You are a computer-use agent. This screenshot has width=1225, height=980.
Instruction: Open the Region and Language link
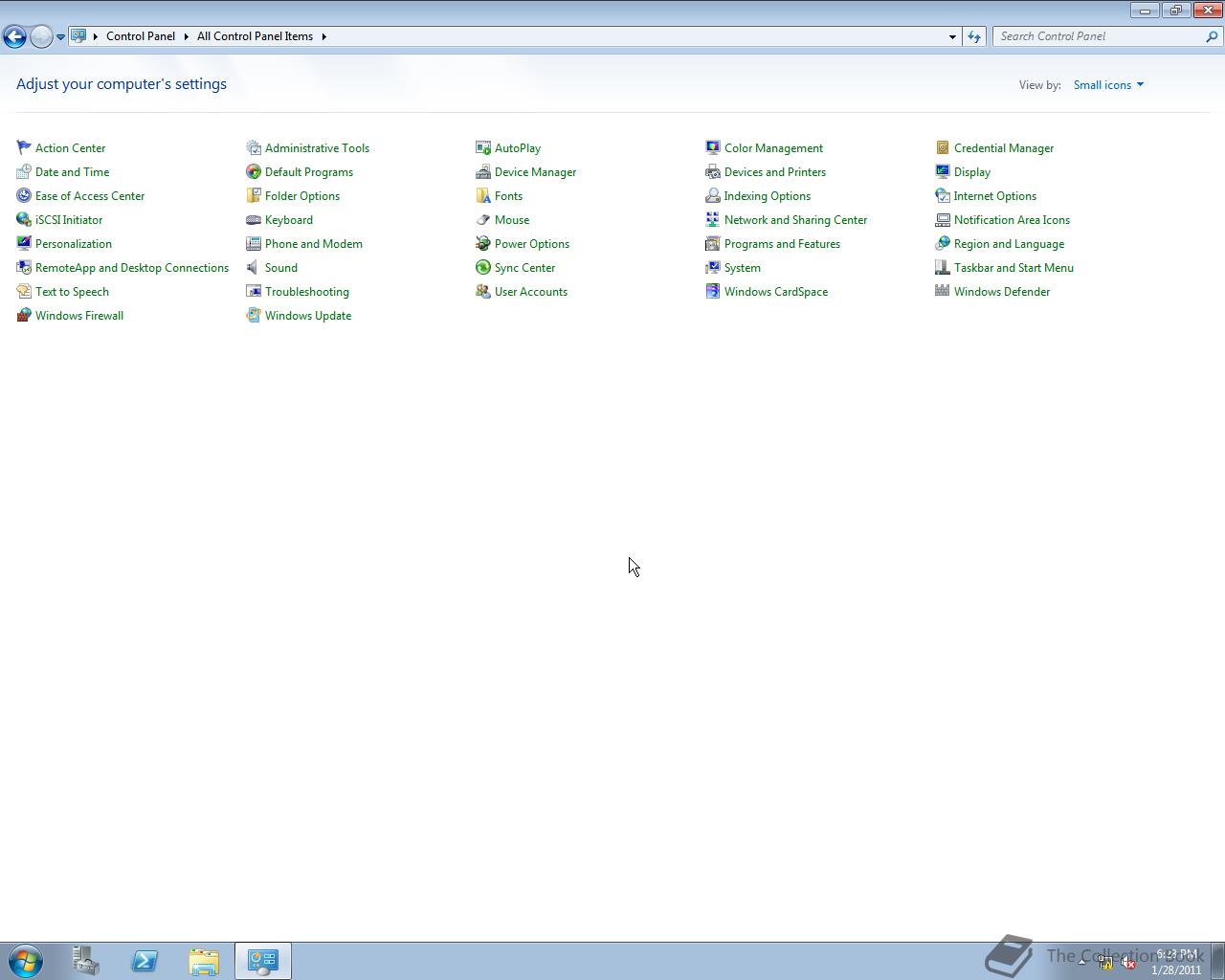tap(1009, 244)
